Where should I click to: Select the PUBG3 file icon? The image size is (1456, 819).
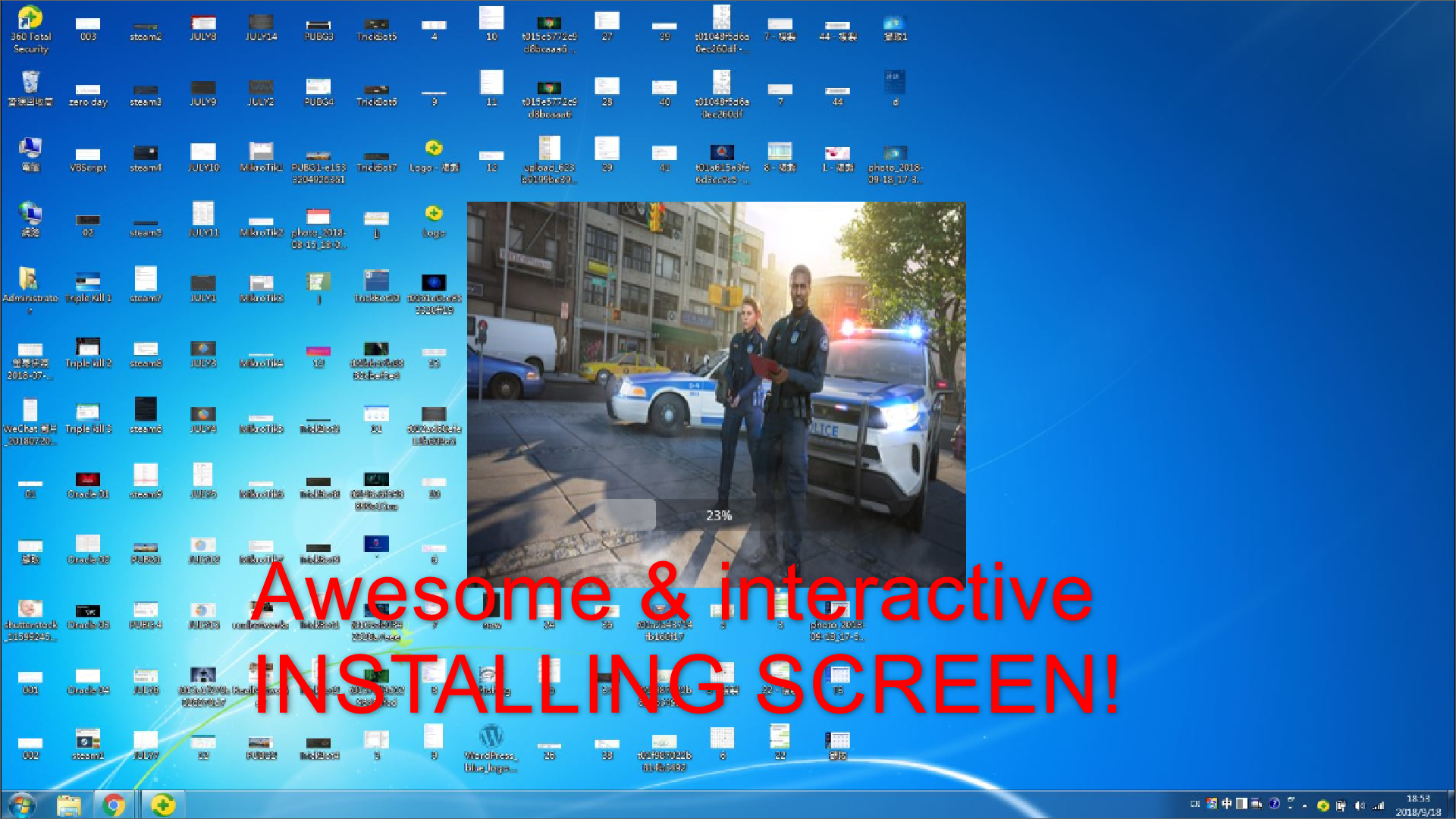(x=318, y=30)
